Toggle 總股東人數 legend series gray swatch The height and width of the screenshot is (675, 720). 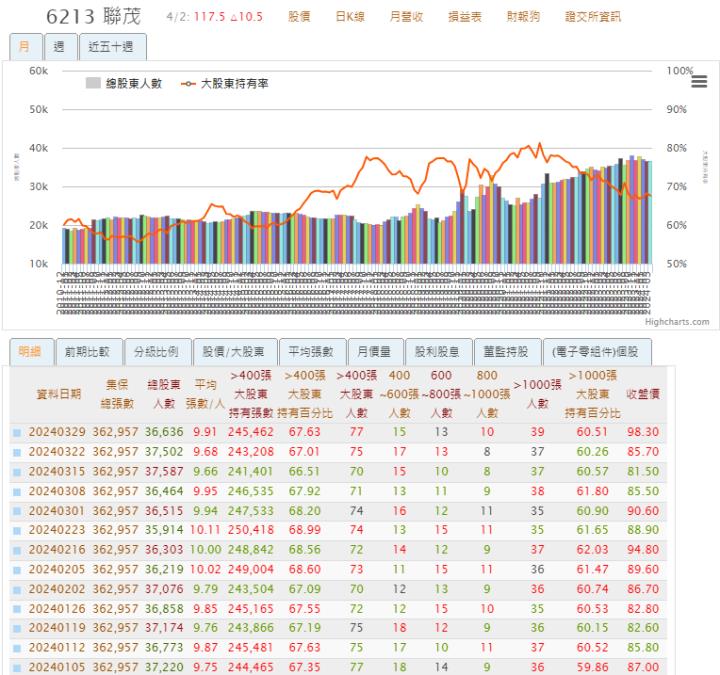coord(93,83)
